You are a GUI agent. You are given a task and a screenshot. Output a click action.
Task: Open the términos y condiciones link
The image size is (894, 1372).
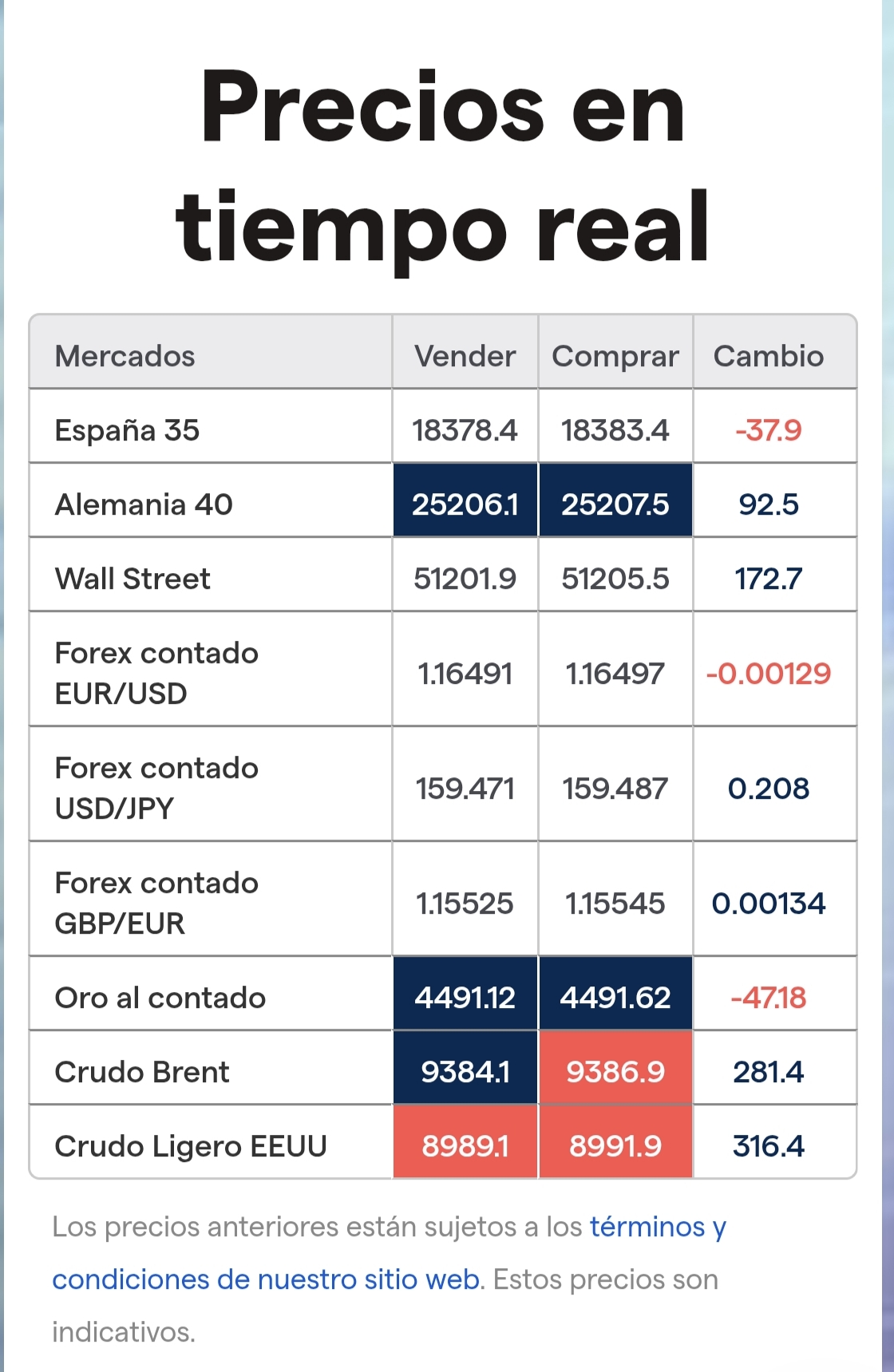click(x=389, y=1253)
